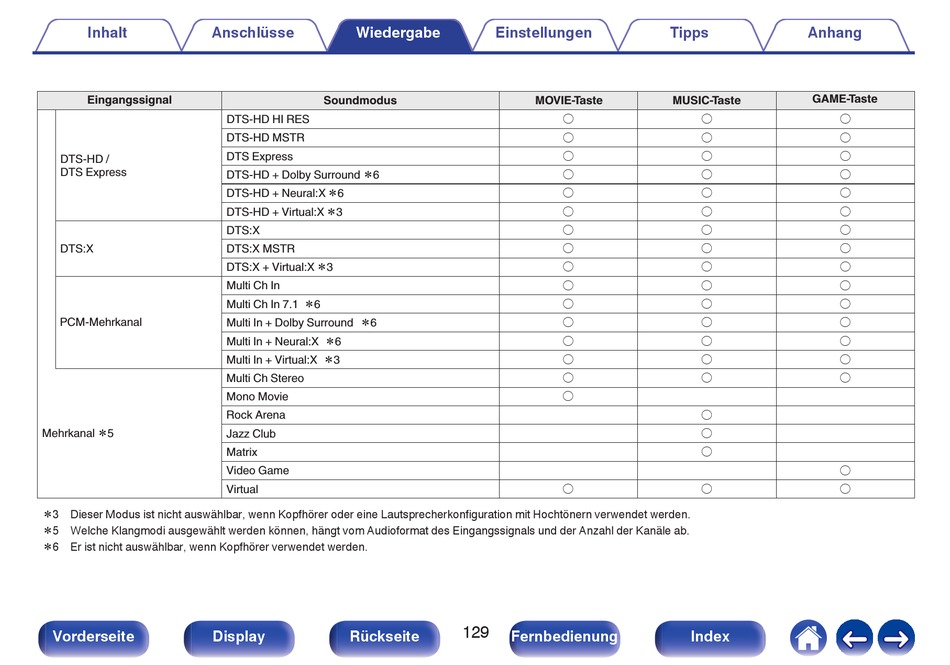
Task: Click the GAME-Taste column header
Action: [845, 101]
